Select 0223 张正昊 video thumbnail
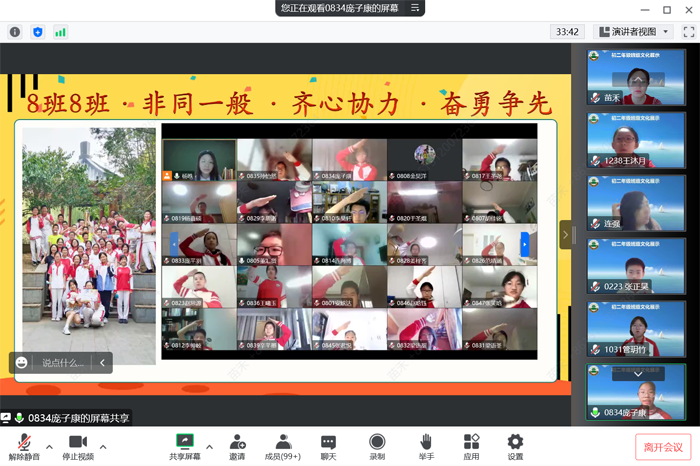This screenshot has height=466, width=700. point(636,266)
